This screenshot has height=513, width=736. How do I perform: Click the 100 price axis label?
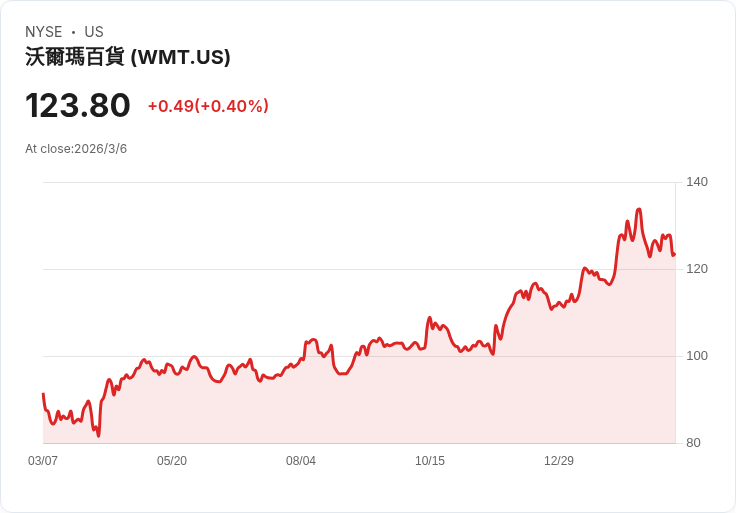[x=697, y=356]
